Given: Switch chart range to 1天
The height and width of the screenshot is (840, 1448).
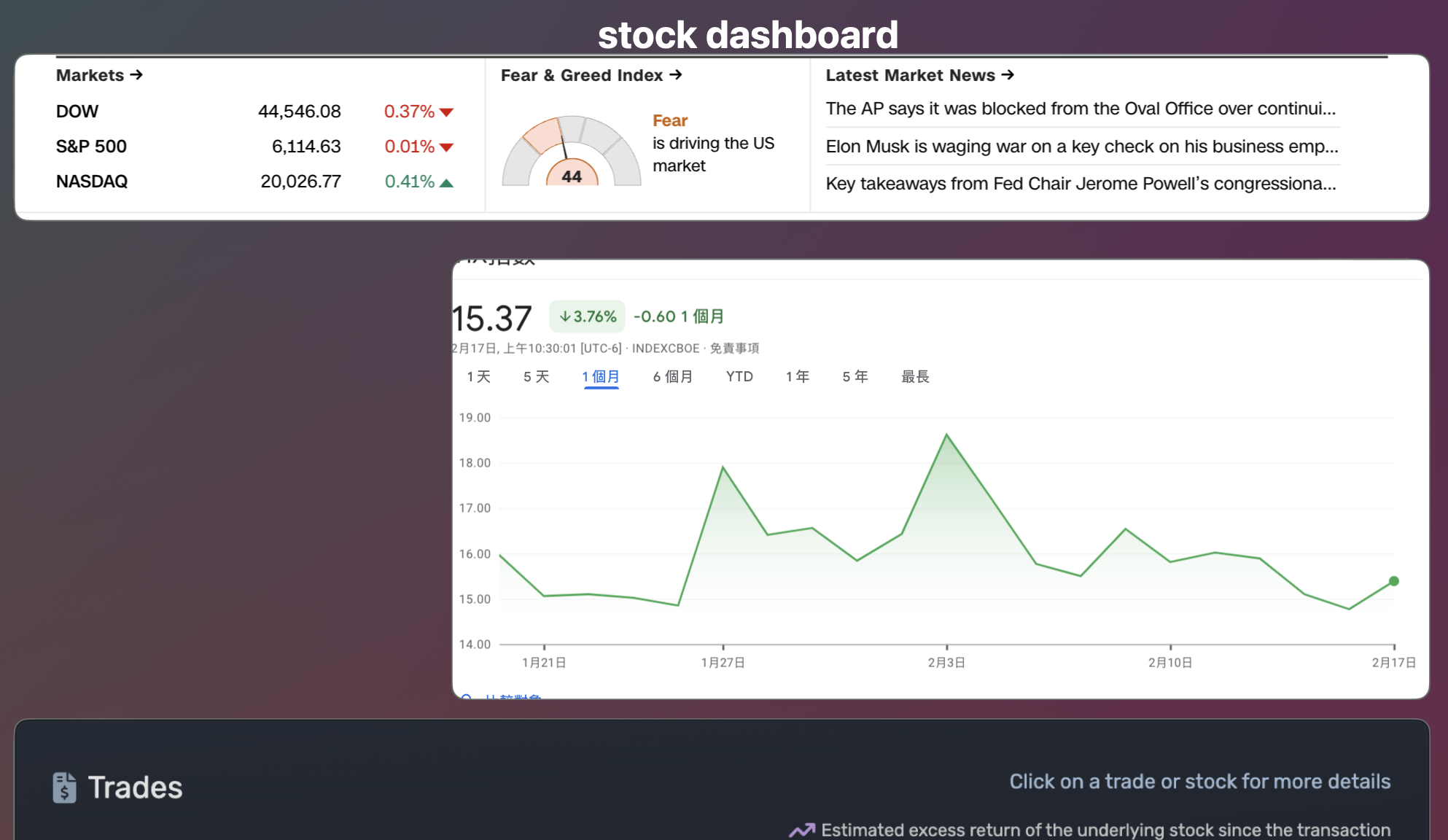Looking at the screenshot, I should 478,377.
